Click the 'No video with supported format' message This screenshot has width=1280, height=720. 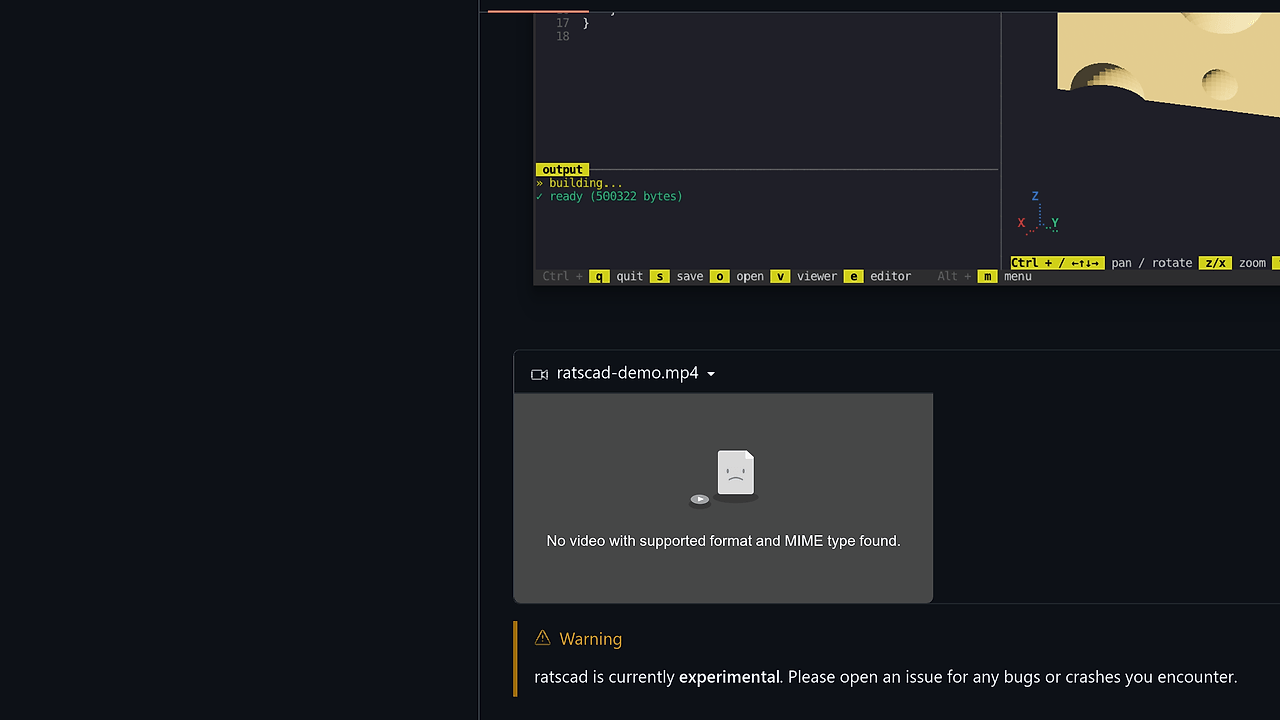pos(723,541)
